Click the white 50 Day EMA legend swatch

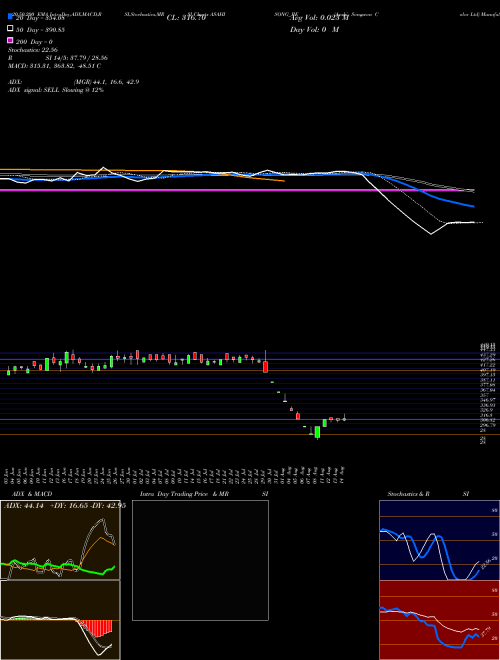(10, 29)
